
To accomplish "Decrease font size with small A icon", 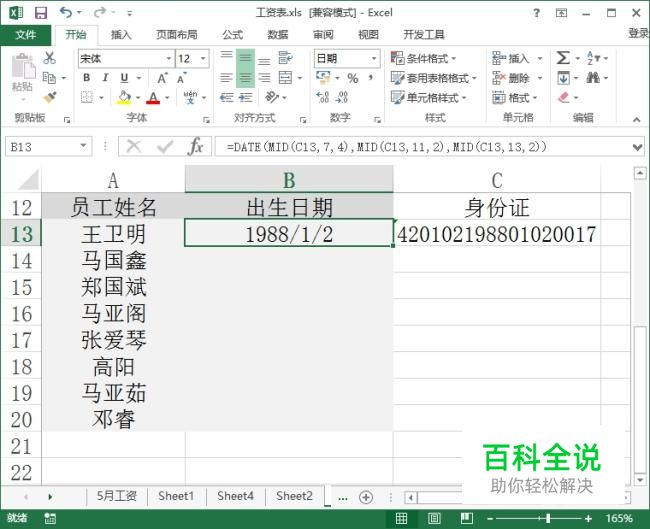I will [182, 78].
